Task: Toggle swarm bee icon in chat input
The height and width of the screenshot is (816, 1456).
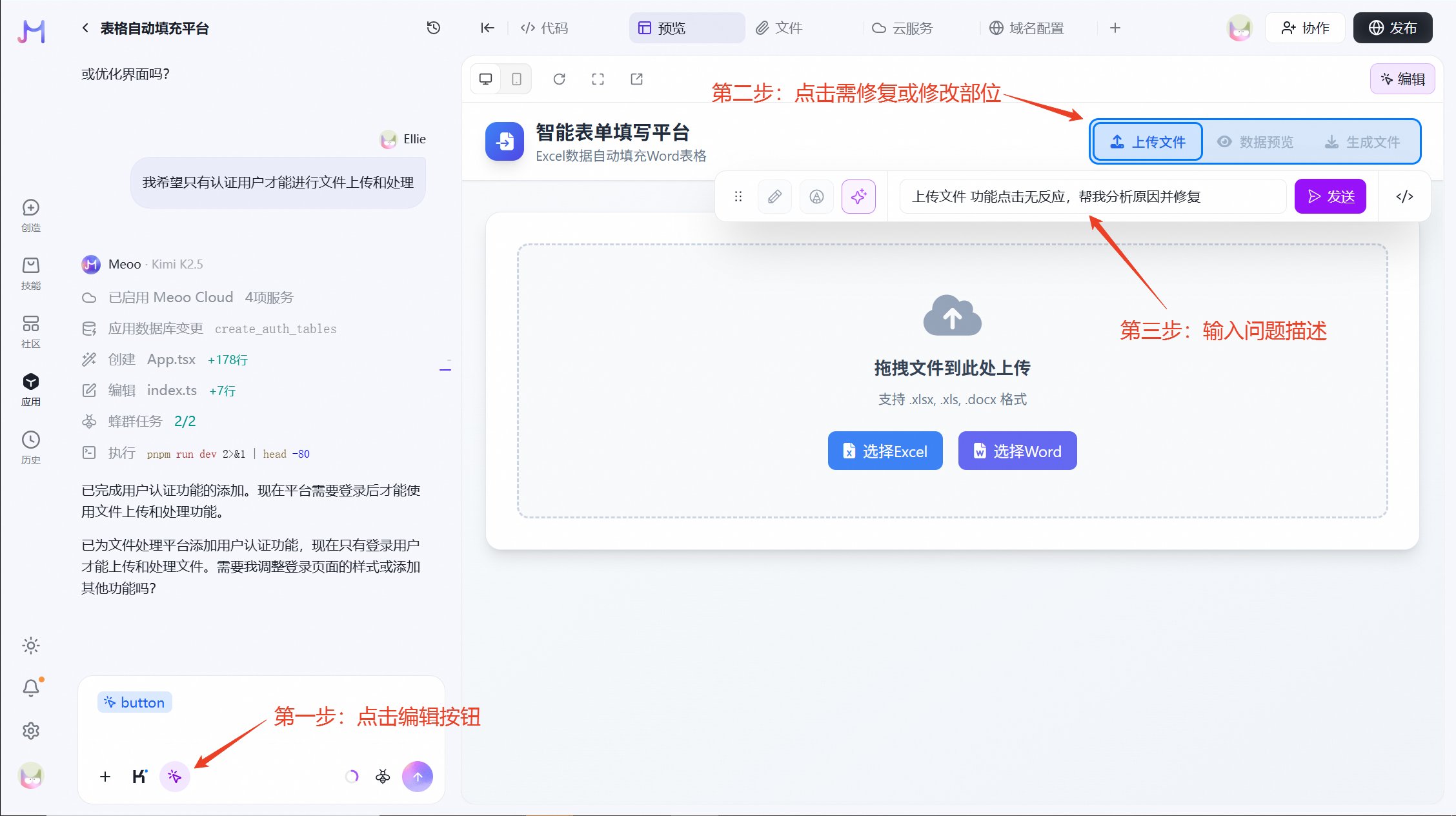Action: pos(383,777)
